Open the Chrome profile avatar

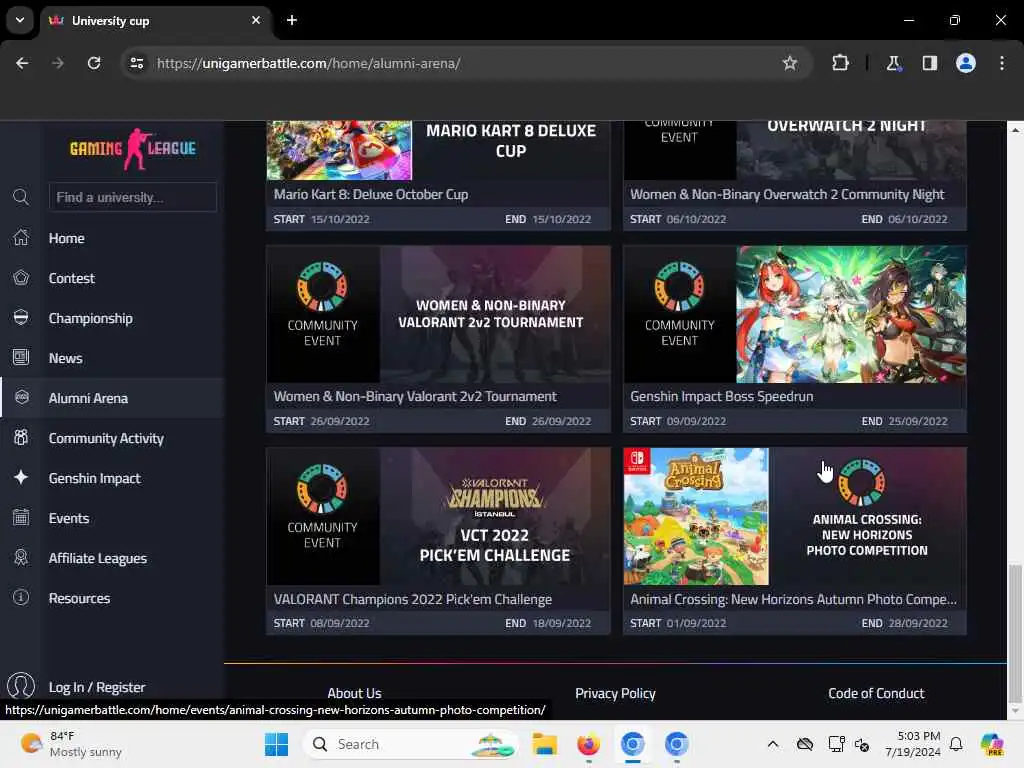pyautogui.click(x=965, y=63)
